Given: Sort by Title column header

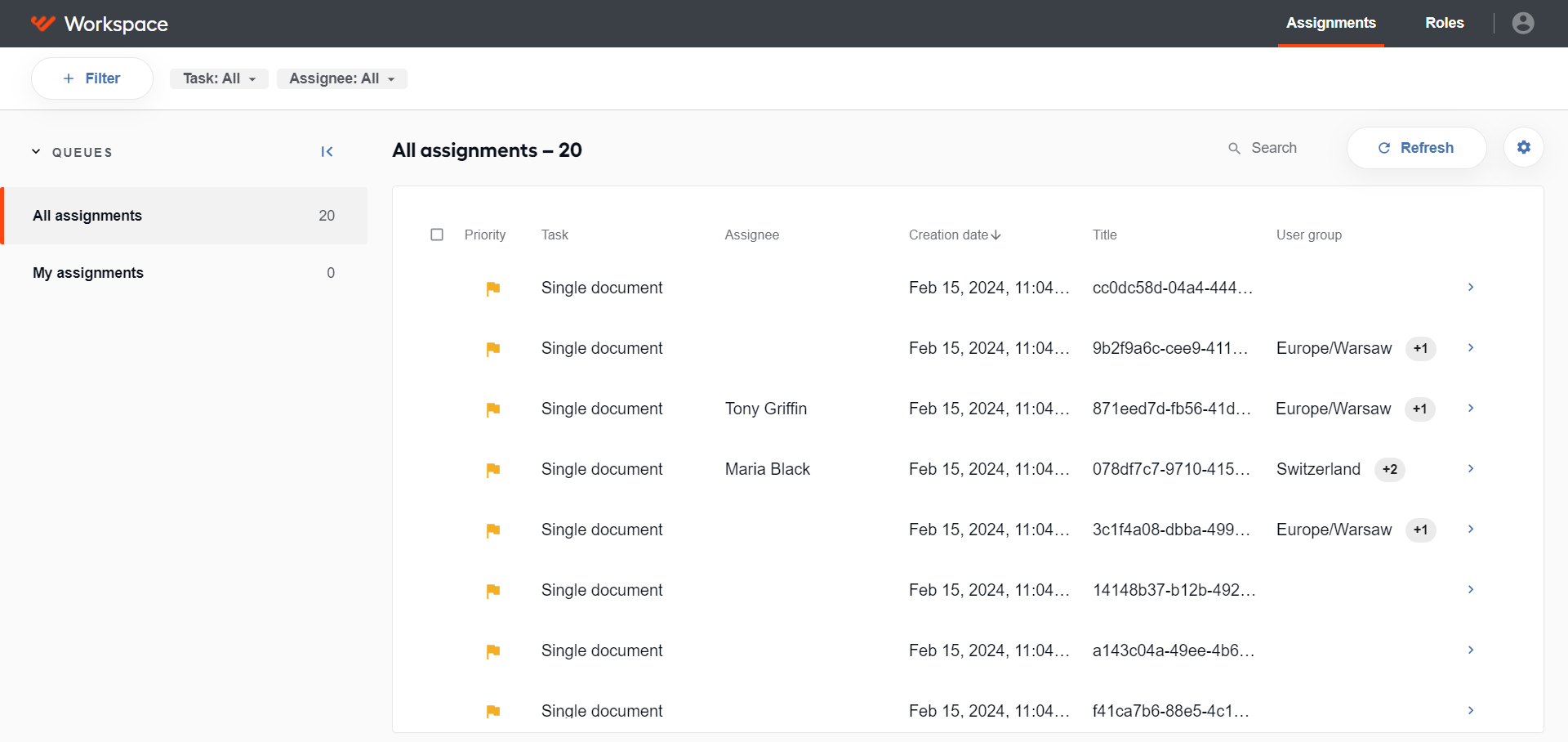Looking at the screenshot, I should pyautogui.click(x=1105, y=235).
